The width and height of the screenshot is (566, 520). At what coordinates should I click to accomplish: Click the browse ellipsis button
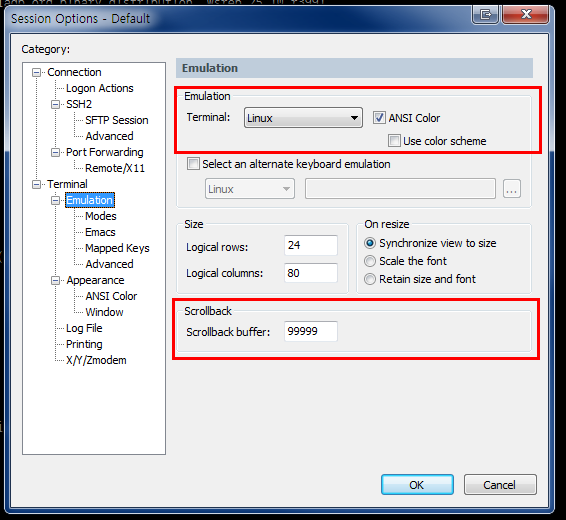coord(512,189)
